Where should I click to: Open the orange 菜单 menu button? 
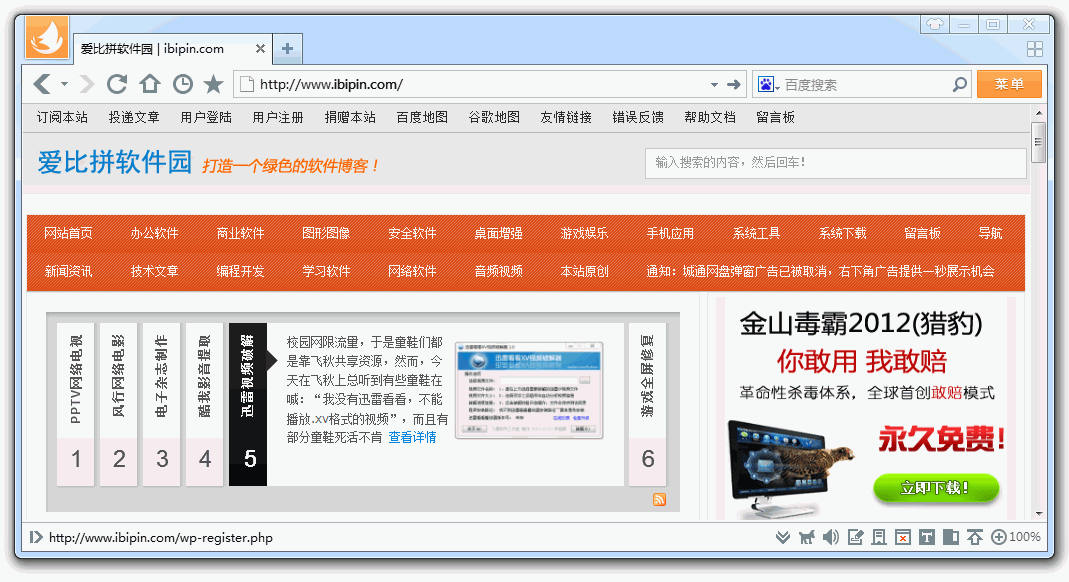click(1009, 84)
